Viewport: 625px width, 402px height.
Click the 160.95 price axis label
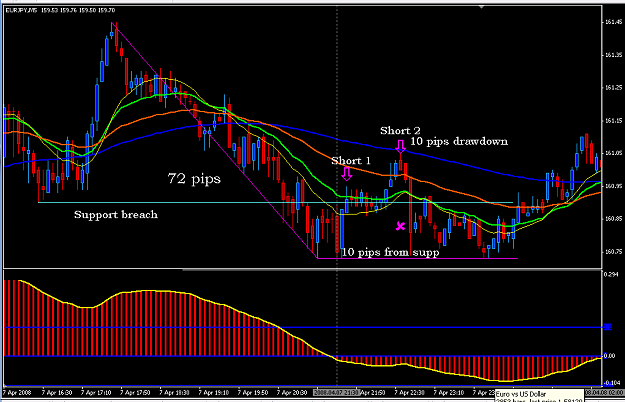coord(612,186)
